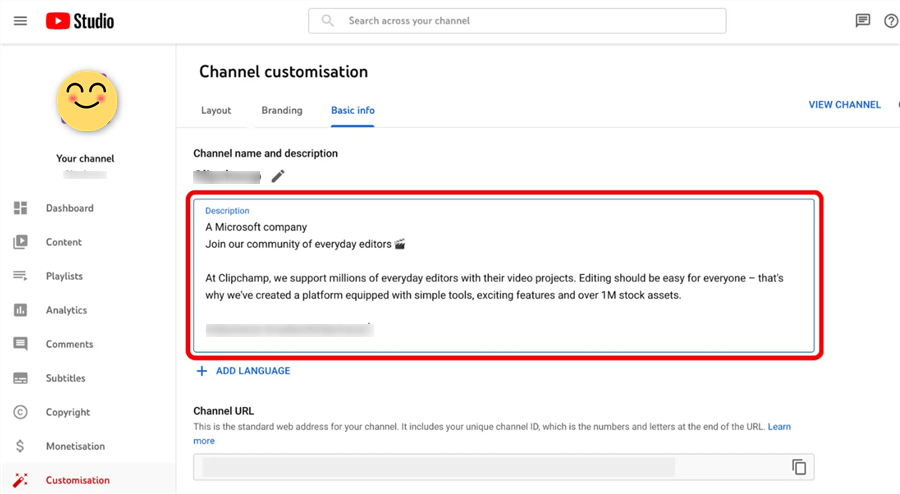Open Copyright in the sidebar
The image size is (900, 494).
pos(68,412)
